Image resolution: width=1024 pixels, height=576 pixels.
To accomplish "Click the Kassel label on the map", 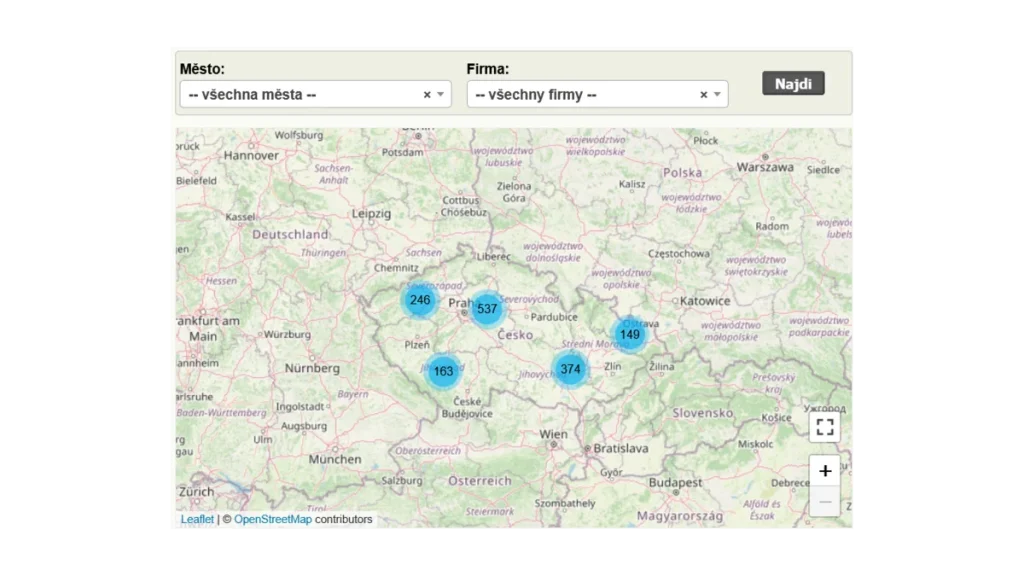I will tap(240, 217).
